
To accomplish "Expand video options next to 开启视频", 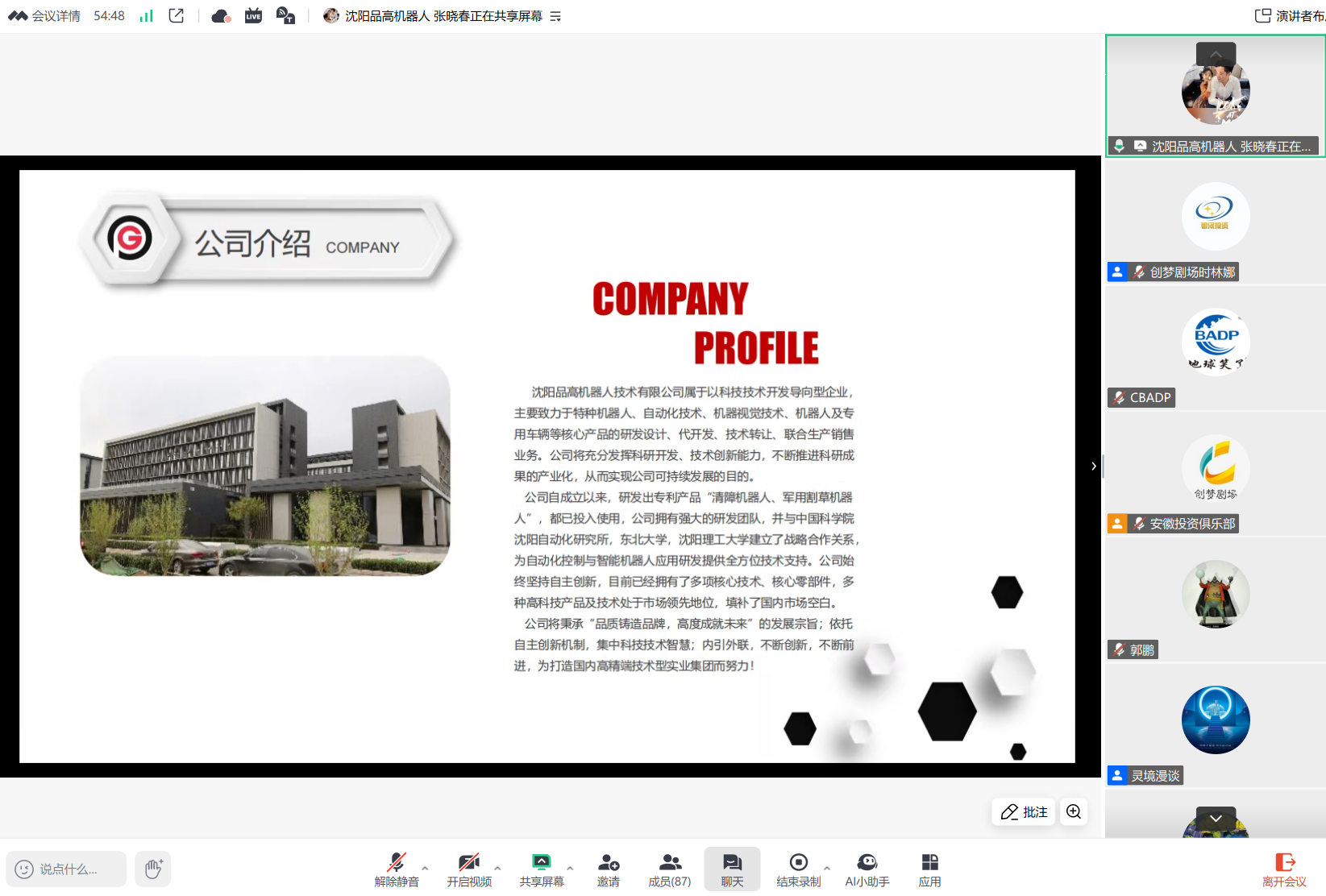I will (497, 868).
